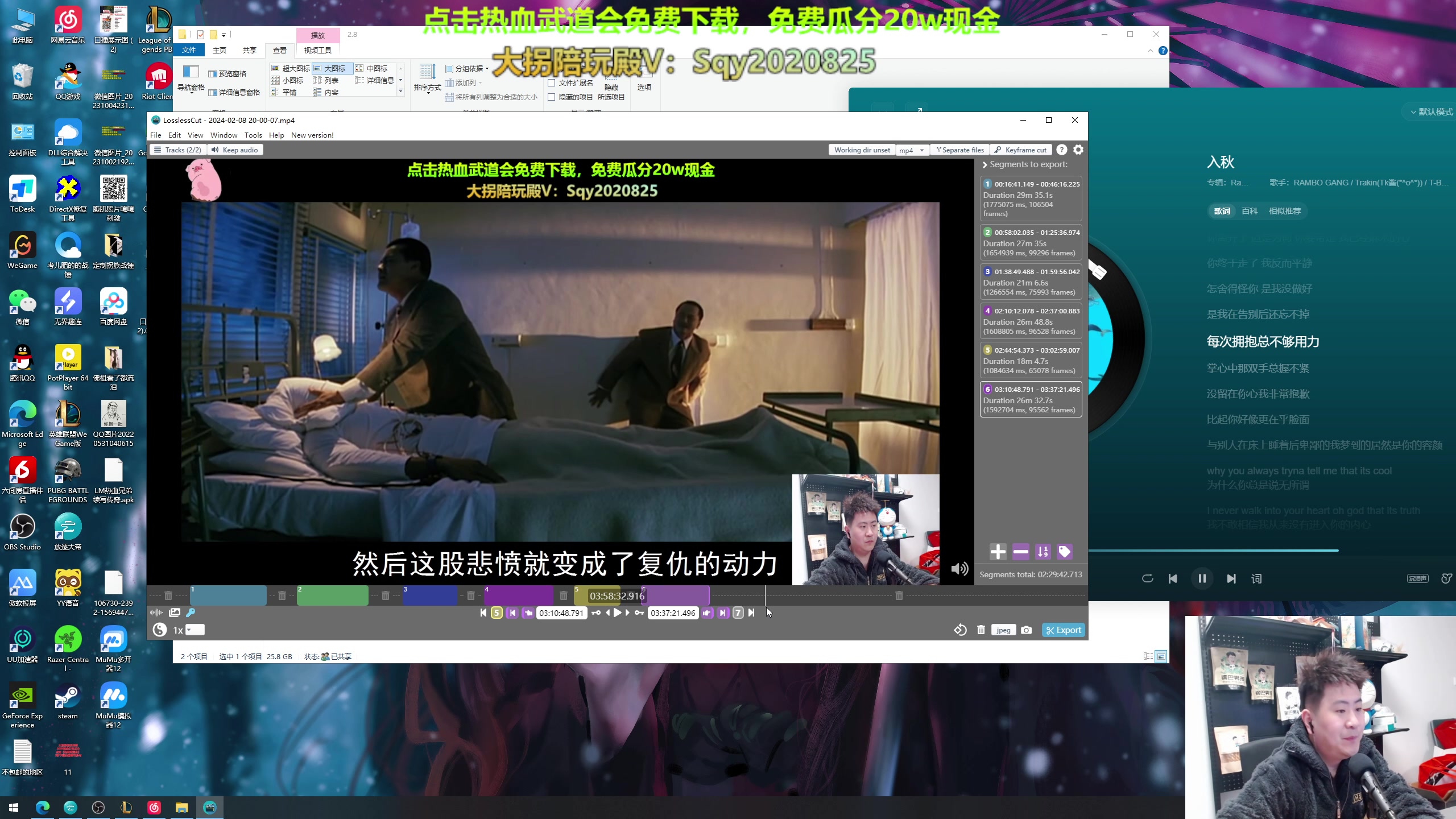Click the camera capture snapshot icon

pyautogui.click(x=1026, y=630)
